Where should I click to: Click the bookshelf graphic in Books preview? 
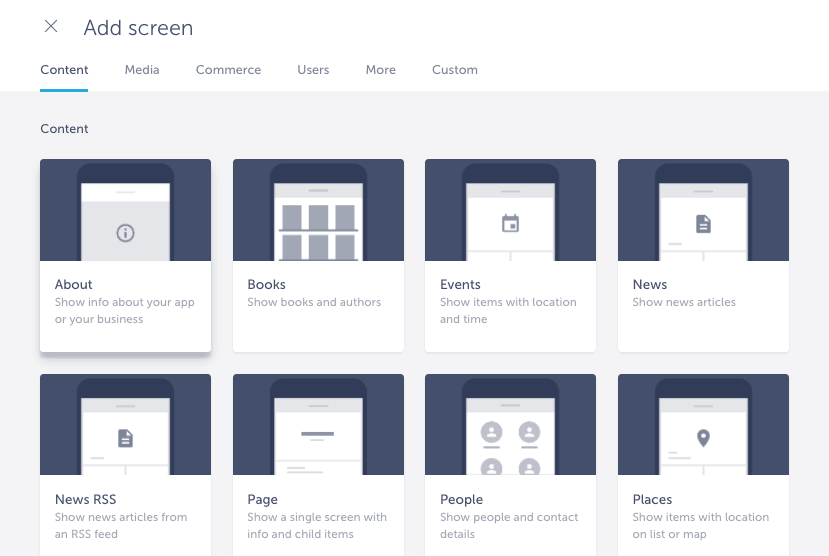pyautogui.click(x=318, y=232)
